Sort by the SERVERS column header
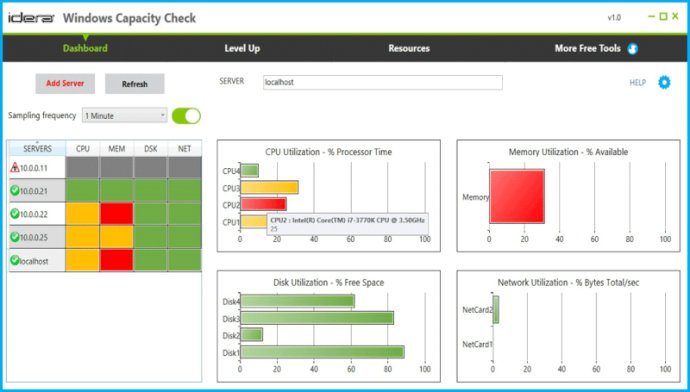Image resolution: width=690 pixels, height=392 pixels. [37, 148]
